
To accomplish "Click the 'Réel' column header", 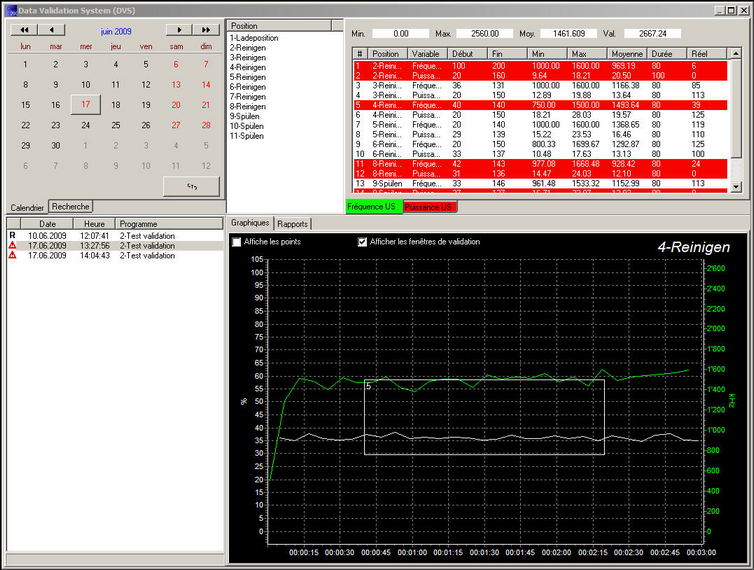I will pyautogui.click(x=707, y=53).
